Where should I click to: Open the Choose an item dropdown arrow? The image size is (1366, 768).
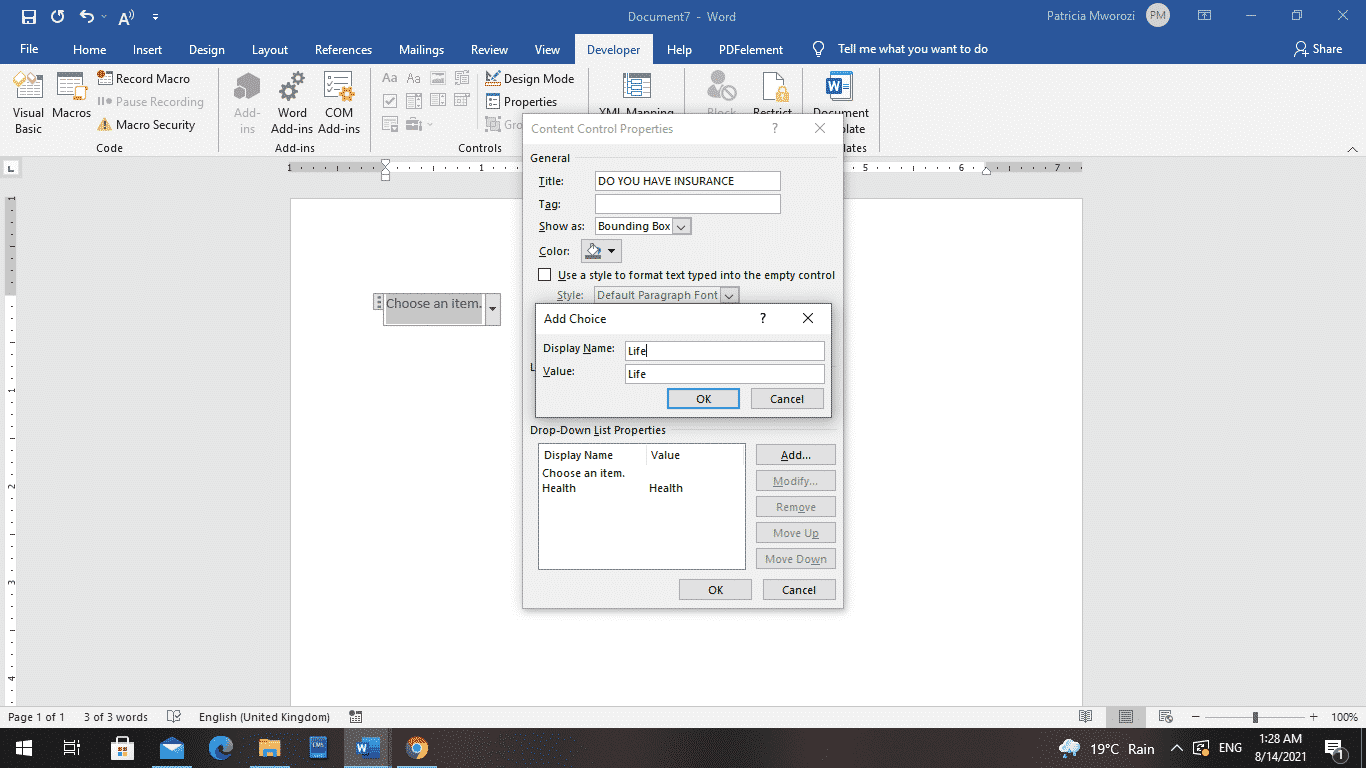click(x=491, y=310)
